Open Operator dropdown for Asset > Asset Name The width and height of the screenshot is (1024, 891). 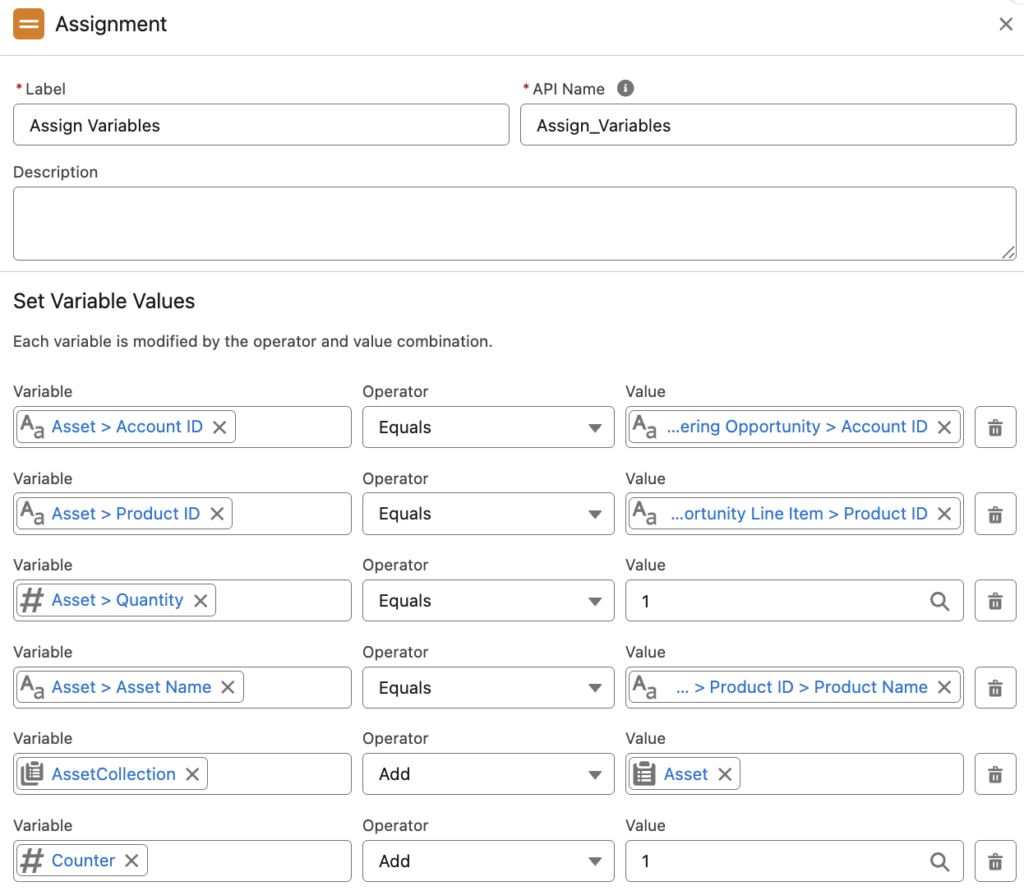[x=487, y=688]
